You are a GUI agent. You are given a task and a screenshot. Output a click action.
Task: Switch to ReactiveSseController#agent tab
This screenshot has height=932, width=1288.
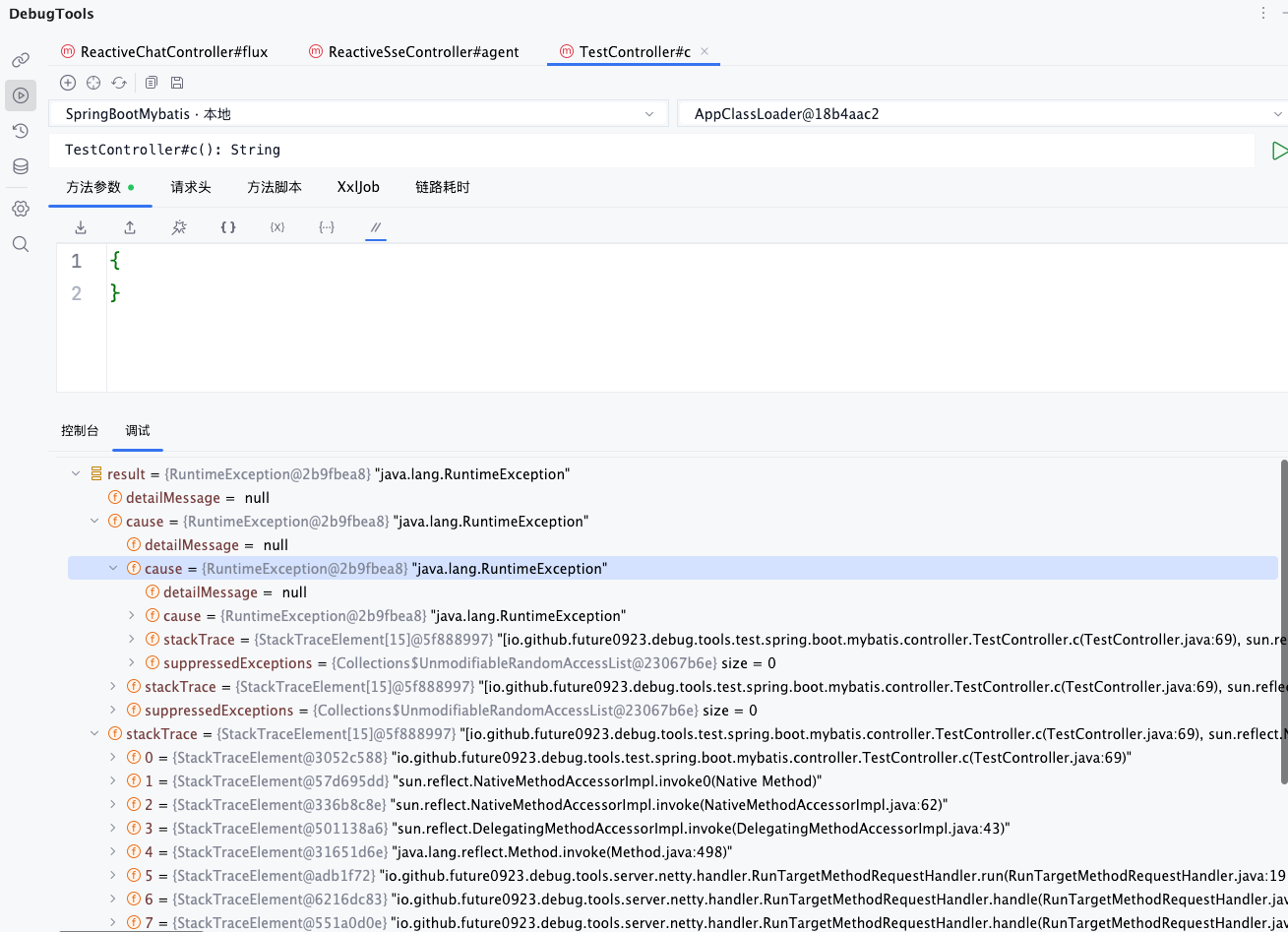(413, 51)
